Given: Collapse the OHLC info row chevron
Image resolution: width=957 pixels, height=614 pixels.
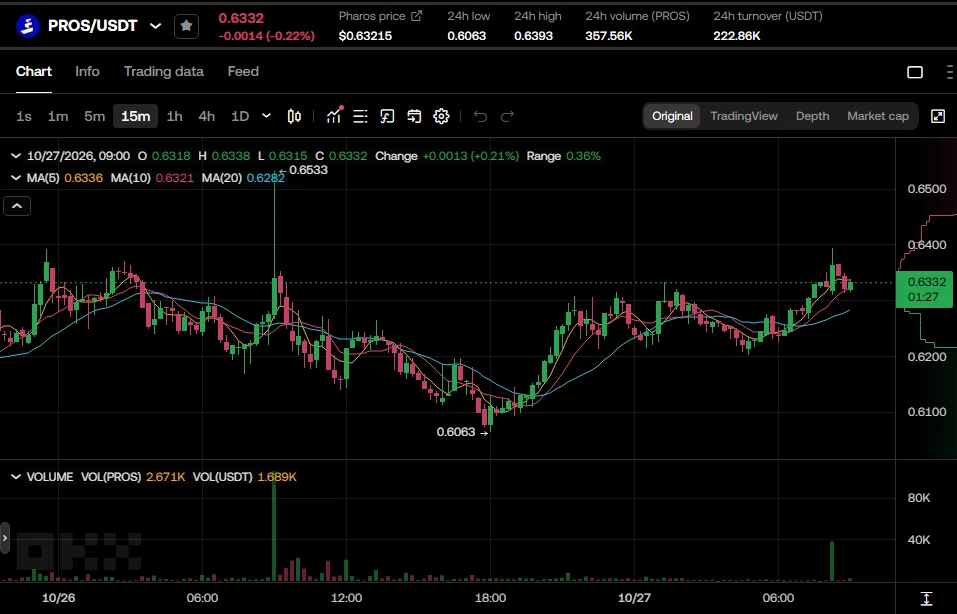Looking at the screenshot, I should click(16, 156).
